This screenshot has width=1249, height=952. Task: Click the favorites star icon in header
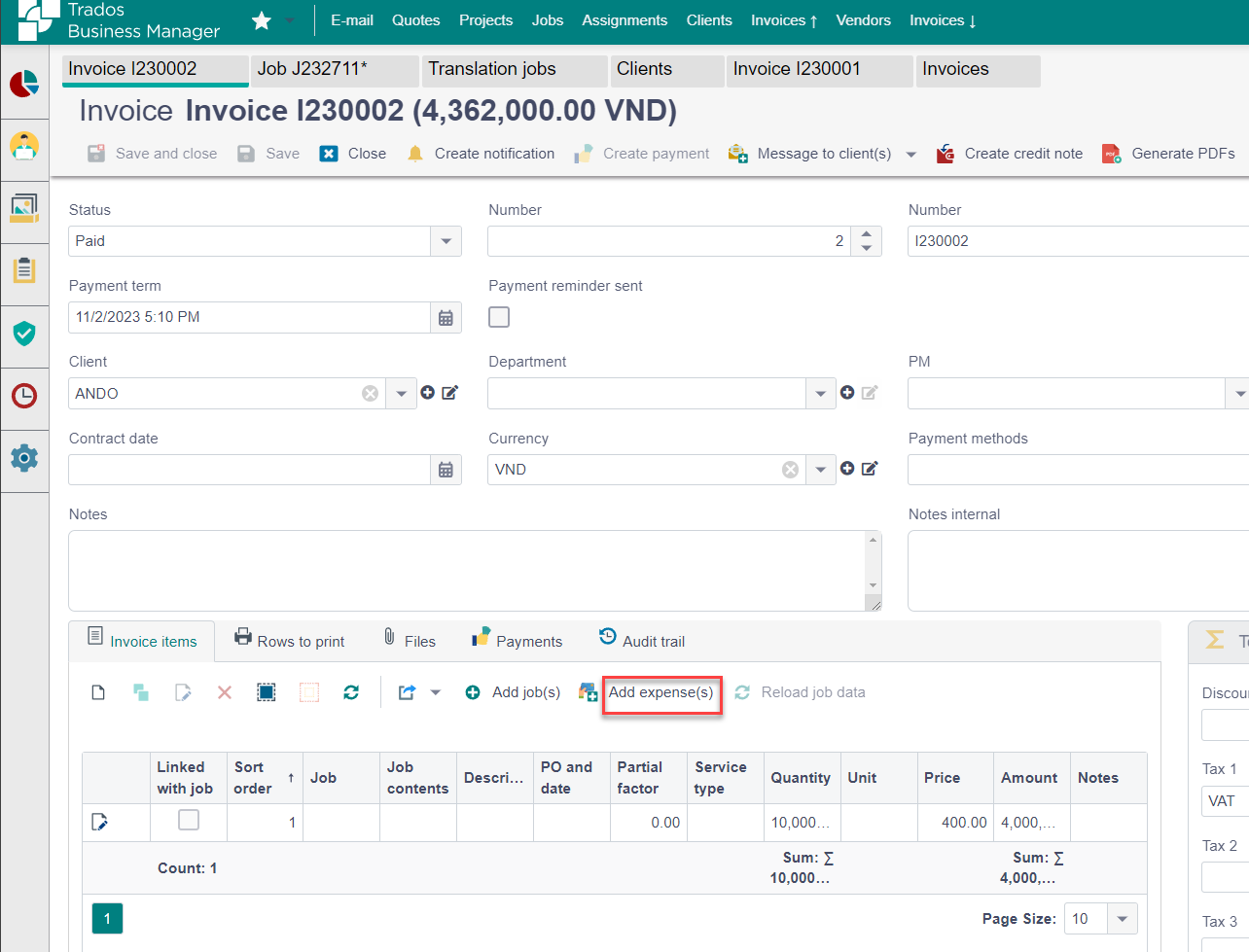pyautogui.click(x=262, y=20)
